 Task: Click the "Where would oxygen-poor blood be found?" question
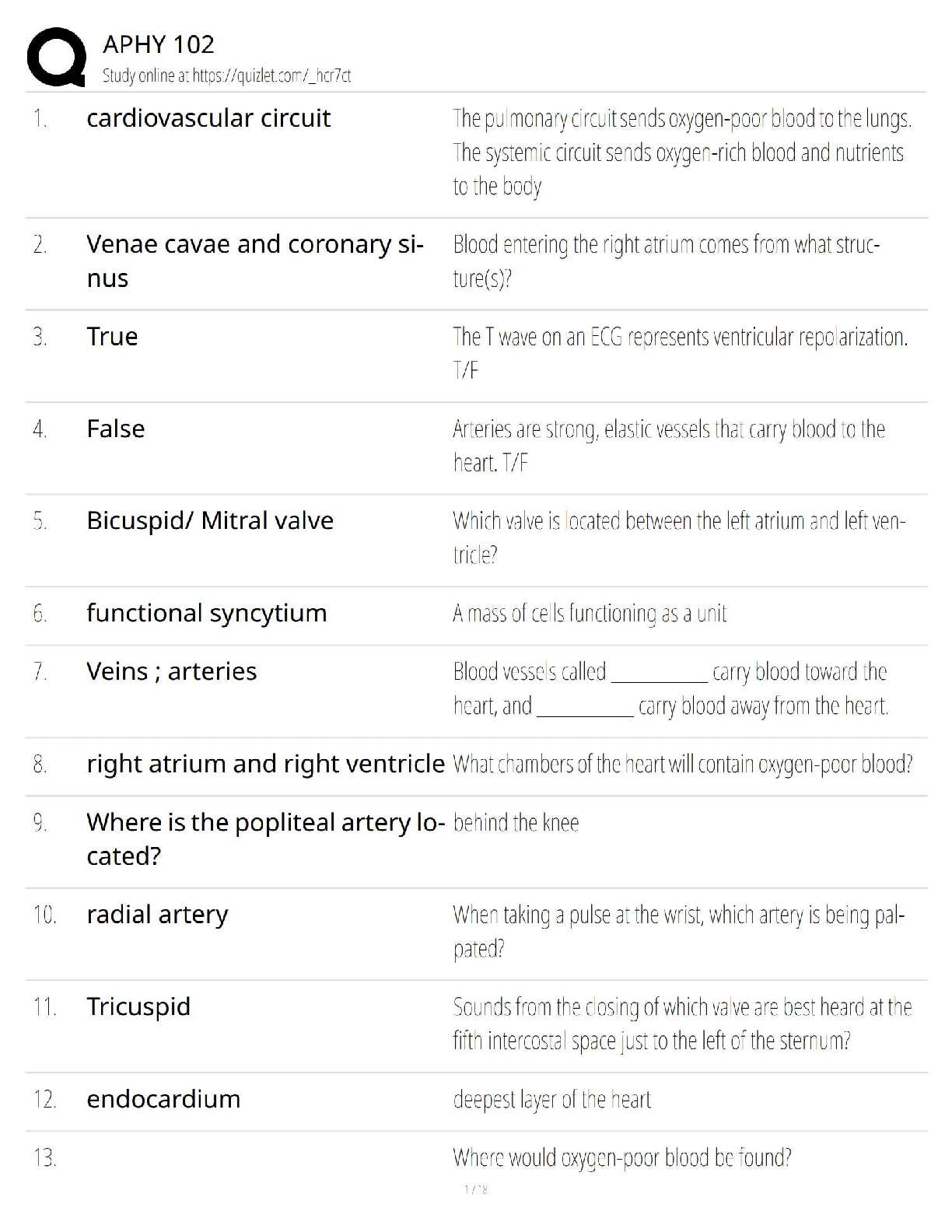pos(621,1158)
